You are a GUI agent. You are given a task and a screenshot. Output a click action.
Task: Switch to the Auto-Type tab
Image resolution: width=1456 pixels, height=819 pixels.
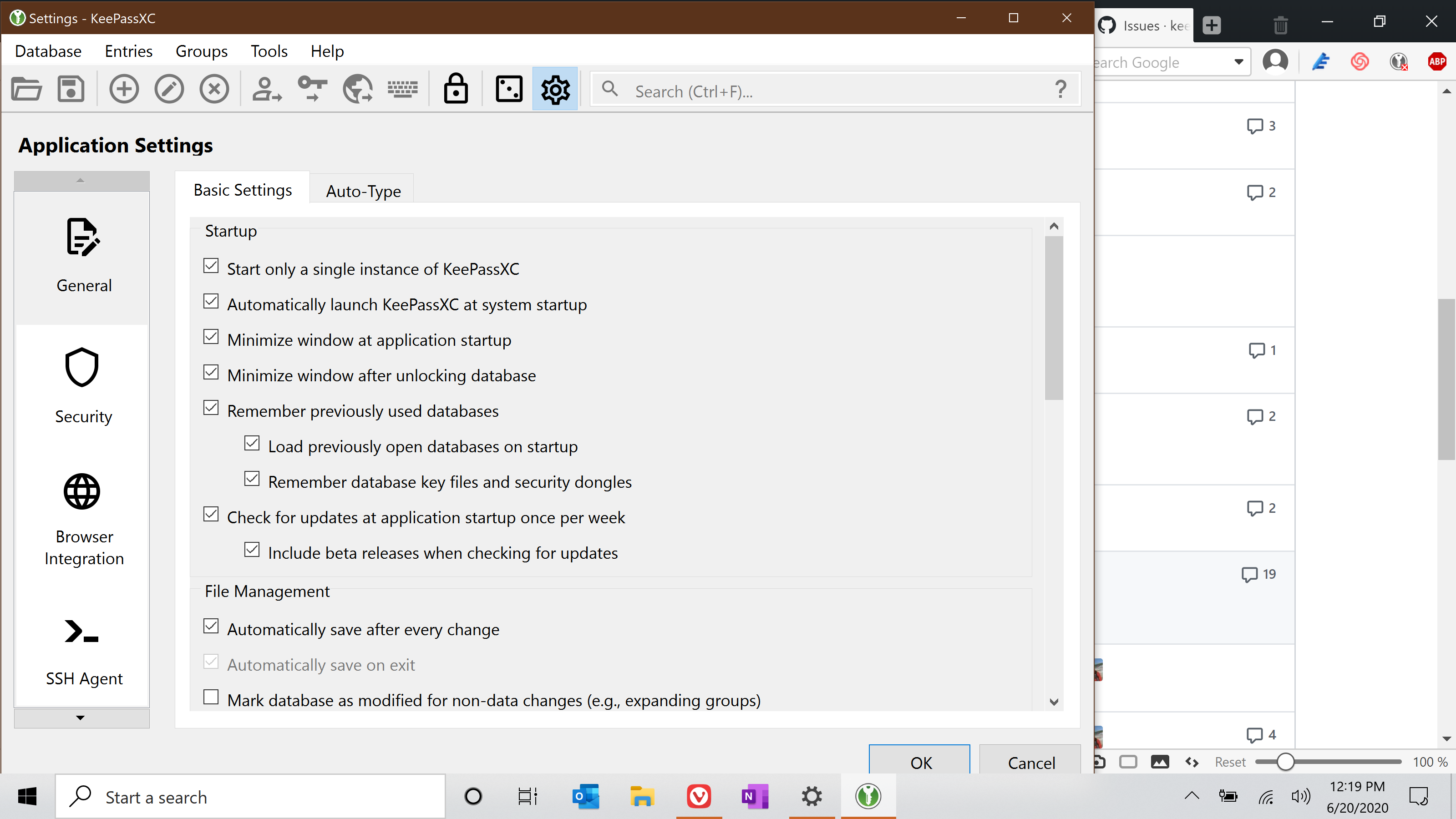click(x=363, y=191)
